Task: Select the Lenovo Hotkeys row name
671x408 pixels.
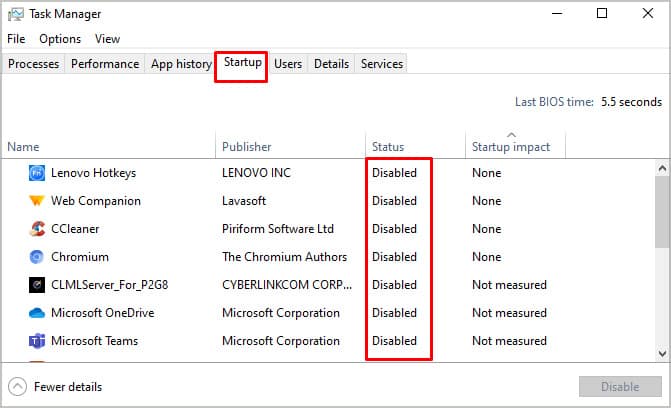Action: (93, 173)
